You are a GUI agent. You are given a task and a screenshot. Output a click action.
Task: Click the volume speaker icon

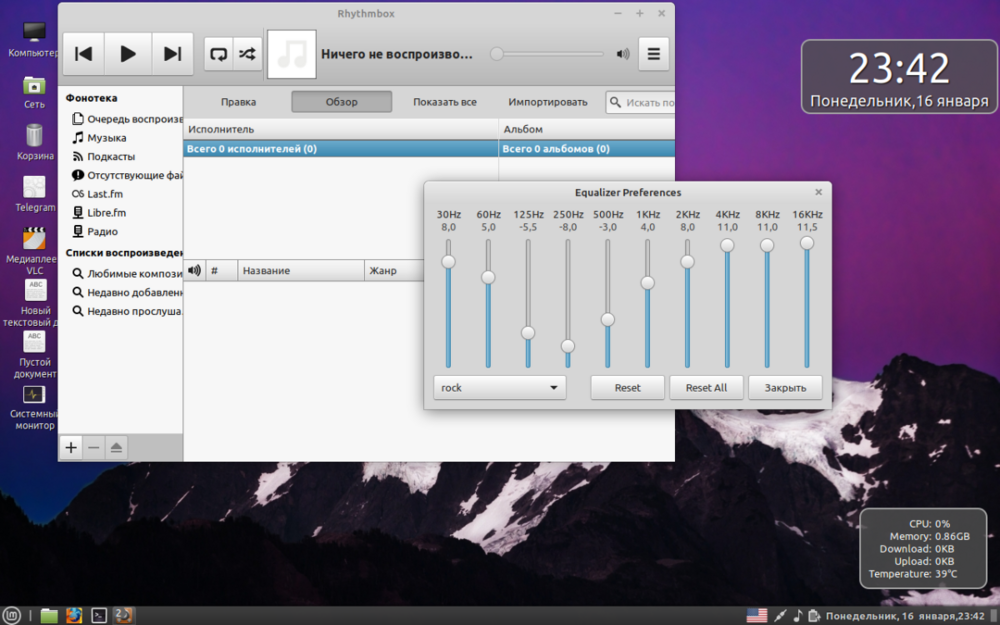[623, 54]
